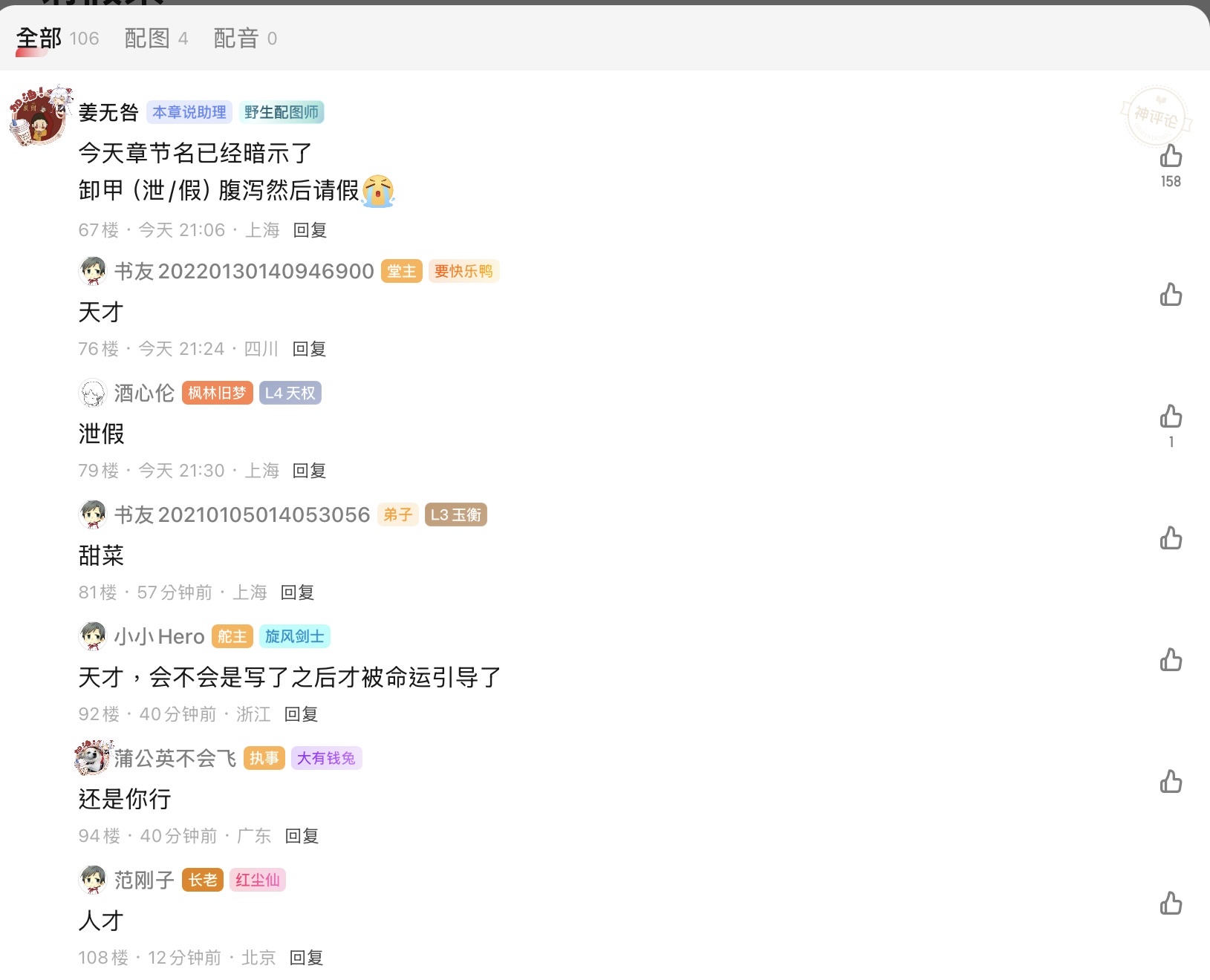Reply to 酒心伦's floor 79 comment
The image size is (1210, 980).
click(309, 471)
